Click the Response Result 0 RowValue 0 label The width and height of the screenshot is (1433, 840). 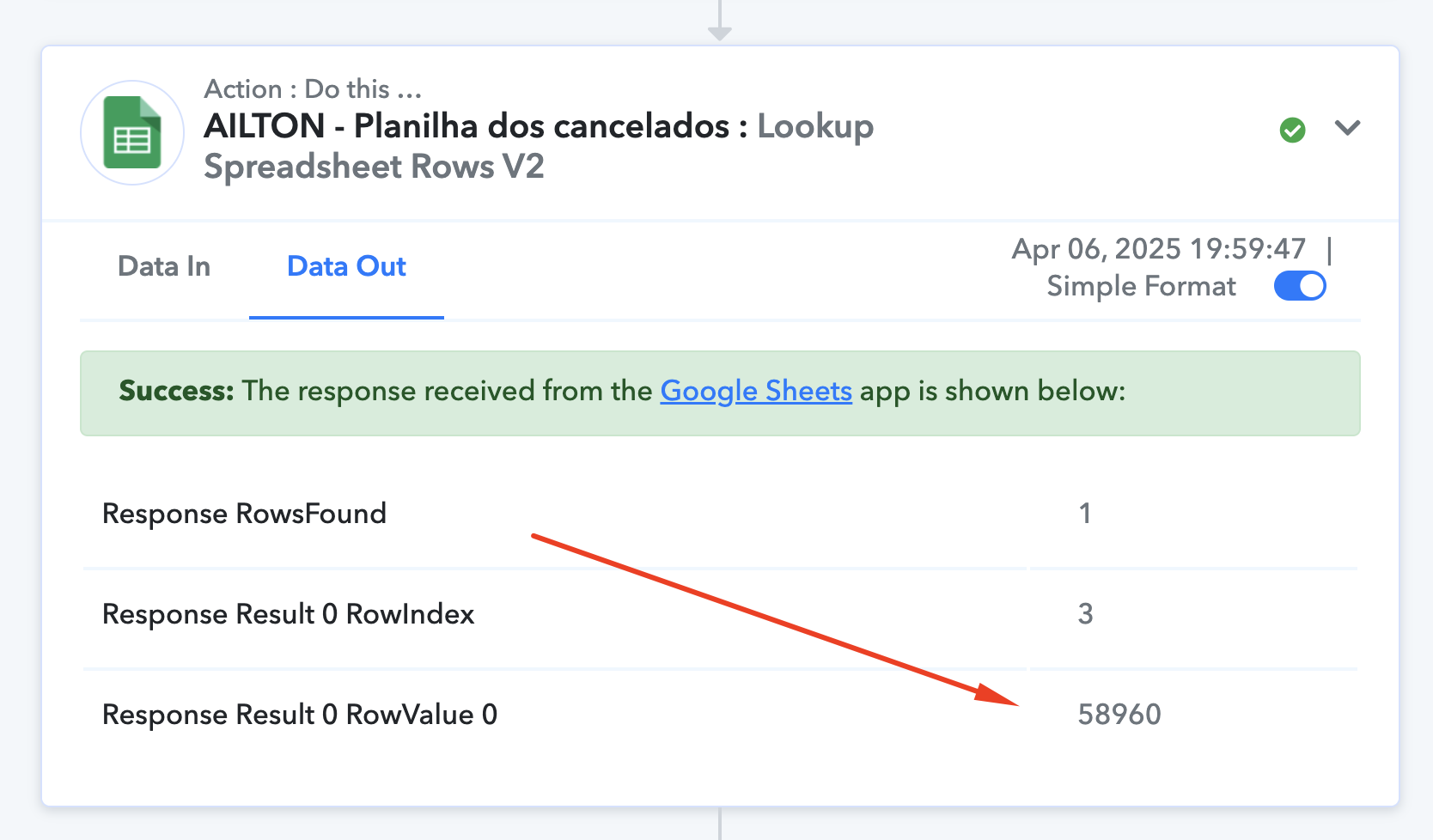coord(300,715)
